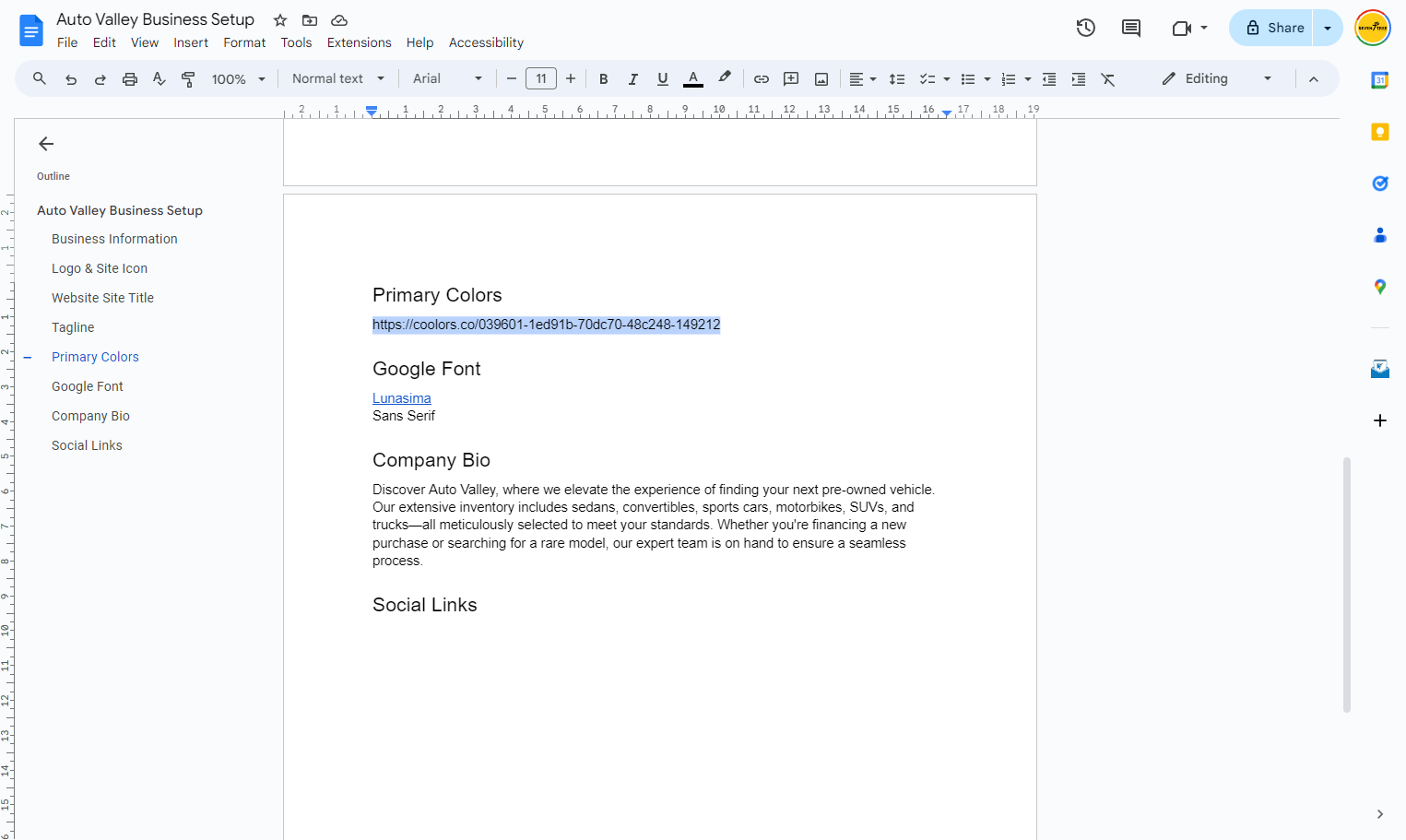Open the zoom level dropdown
The image size is (1406, 840).
(239, 79)
